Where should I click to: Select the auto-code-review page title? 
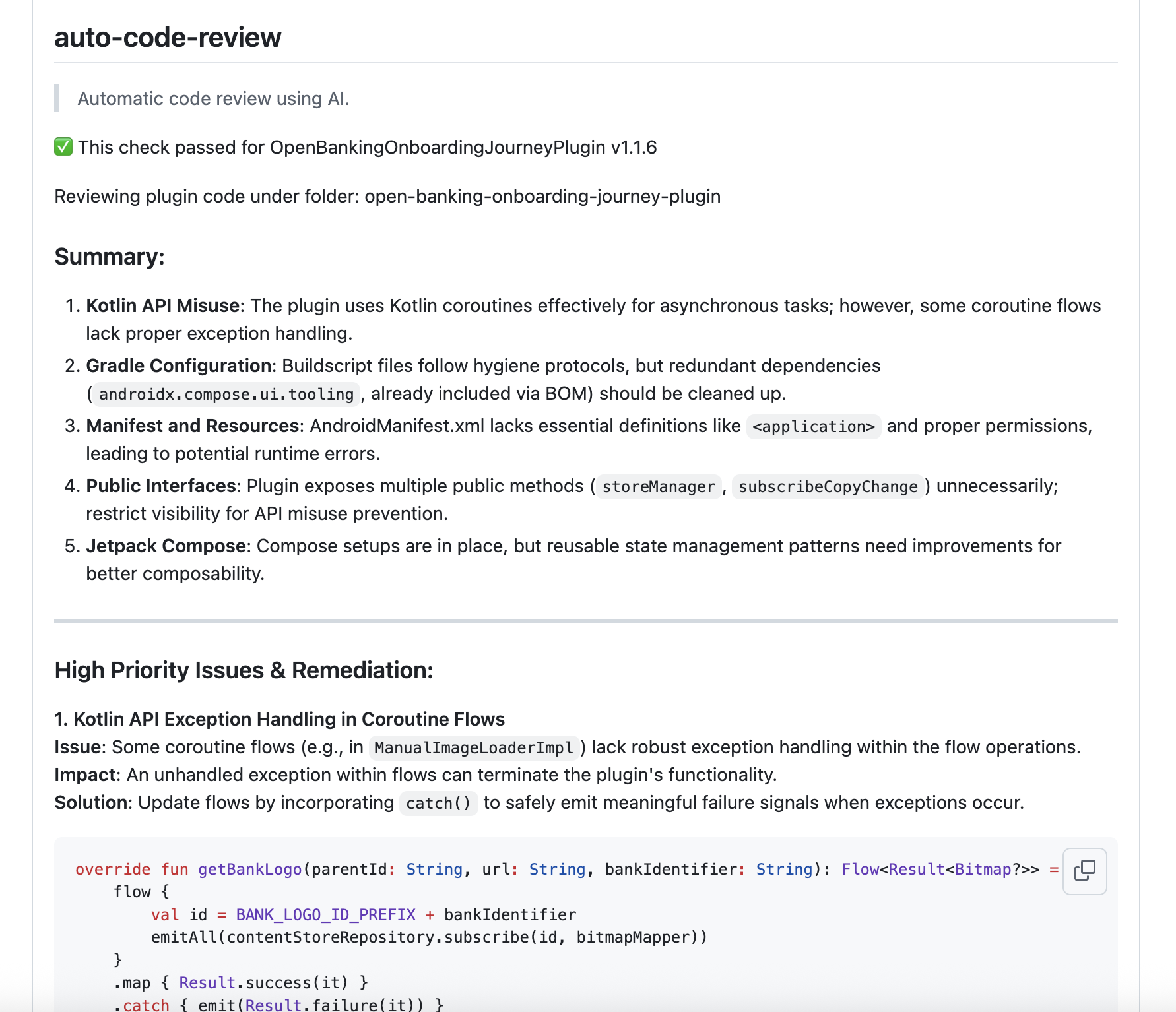167,38
